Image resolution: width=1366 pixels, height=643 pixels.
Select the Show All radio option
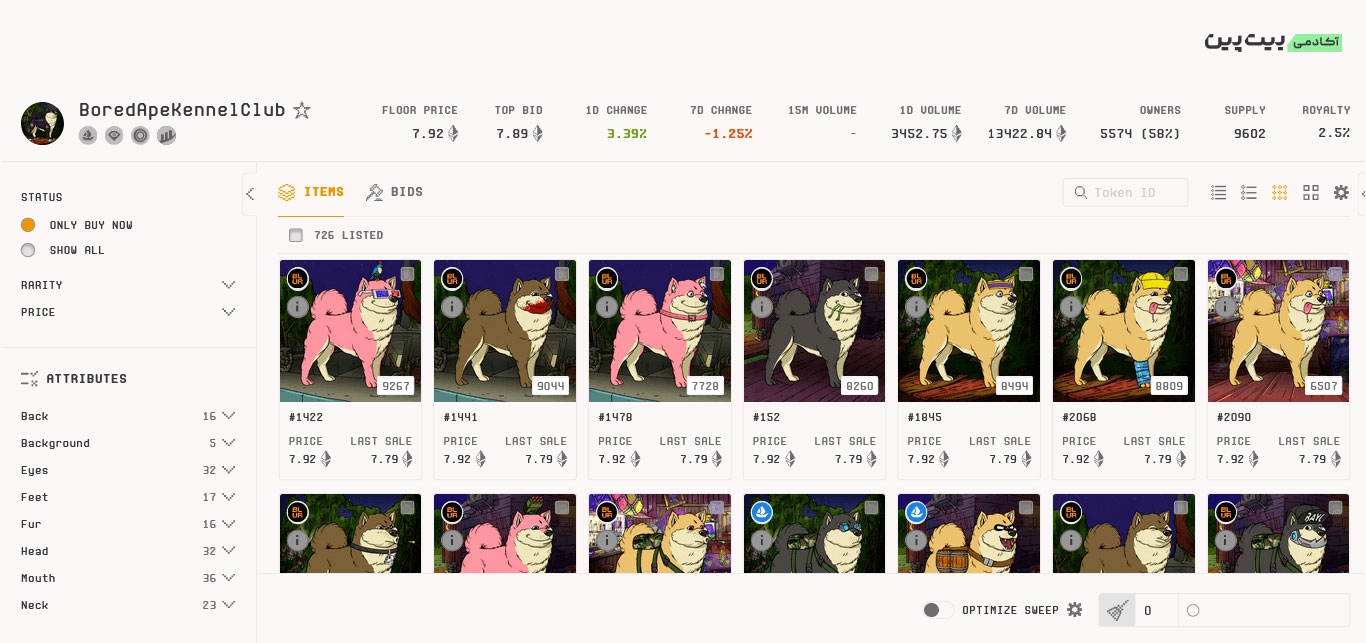[x=28, y=250]
